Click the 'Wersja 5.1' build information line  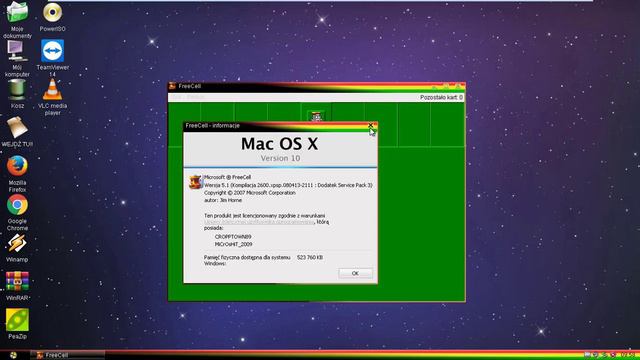tap(288, 185)
